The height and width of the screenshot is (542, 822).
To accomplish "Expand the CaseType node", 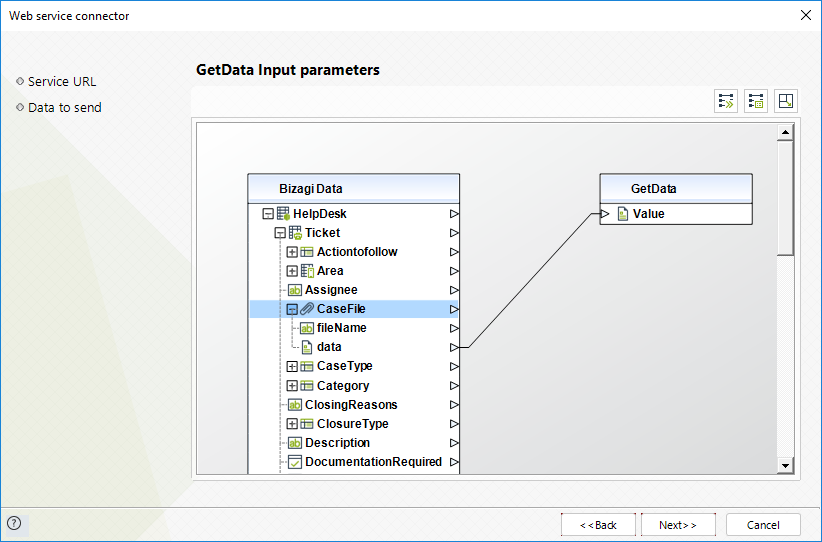I will tap(292, 366).
